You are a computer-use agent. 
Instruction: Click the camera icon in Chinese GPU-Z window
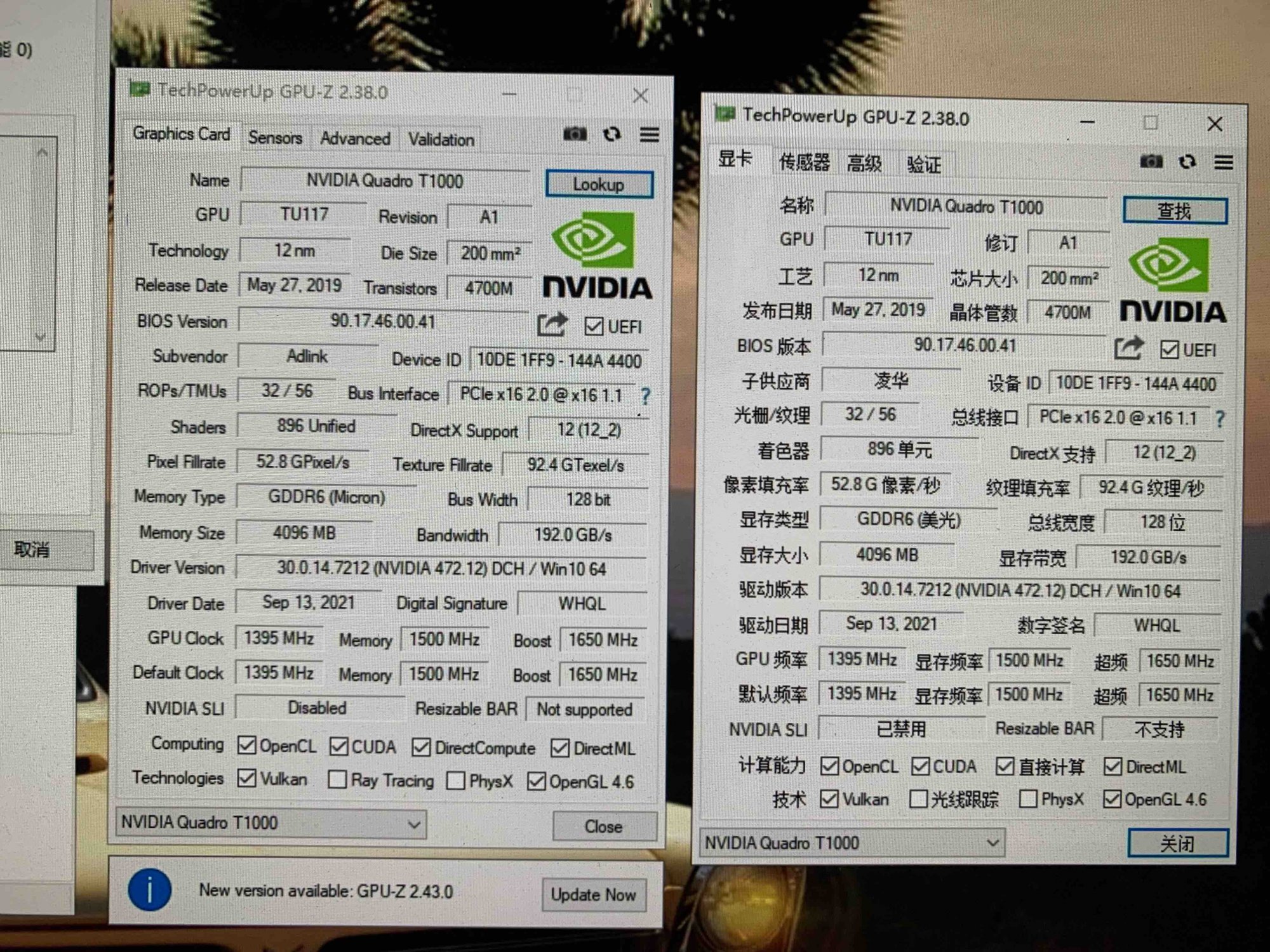tap(1151, 162)
